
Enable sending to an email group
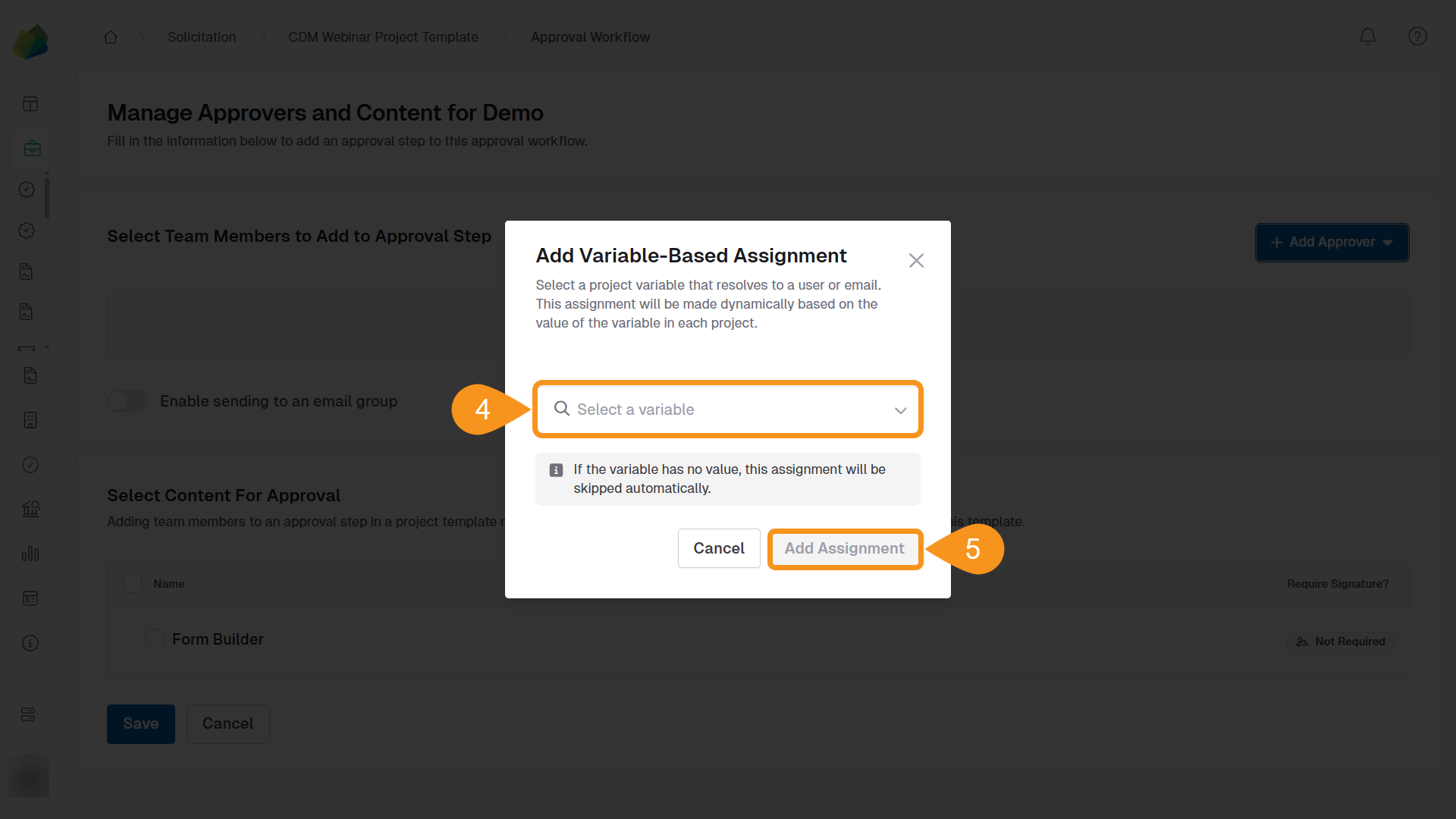[x=127, y=400]
